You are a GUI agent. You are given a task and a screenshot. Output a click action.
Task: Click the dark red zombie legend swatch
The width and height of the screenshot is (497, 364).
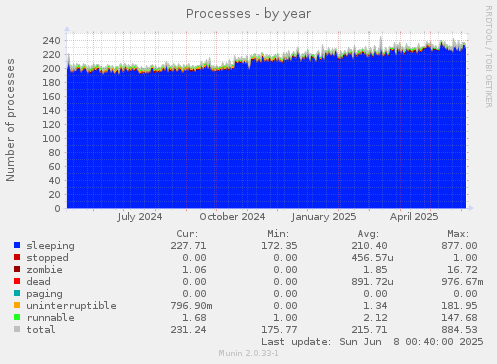(17, 269)
